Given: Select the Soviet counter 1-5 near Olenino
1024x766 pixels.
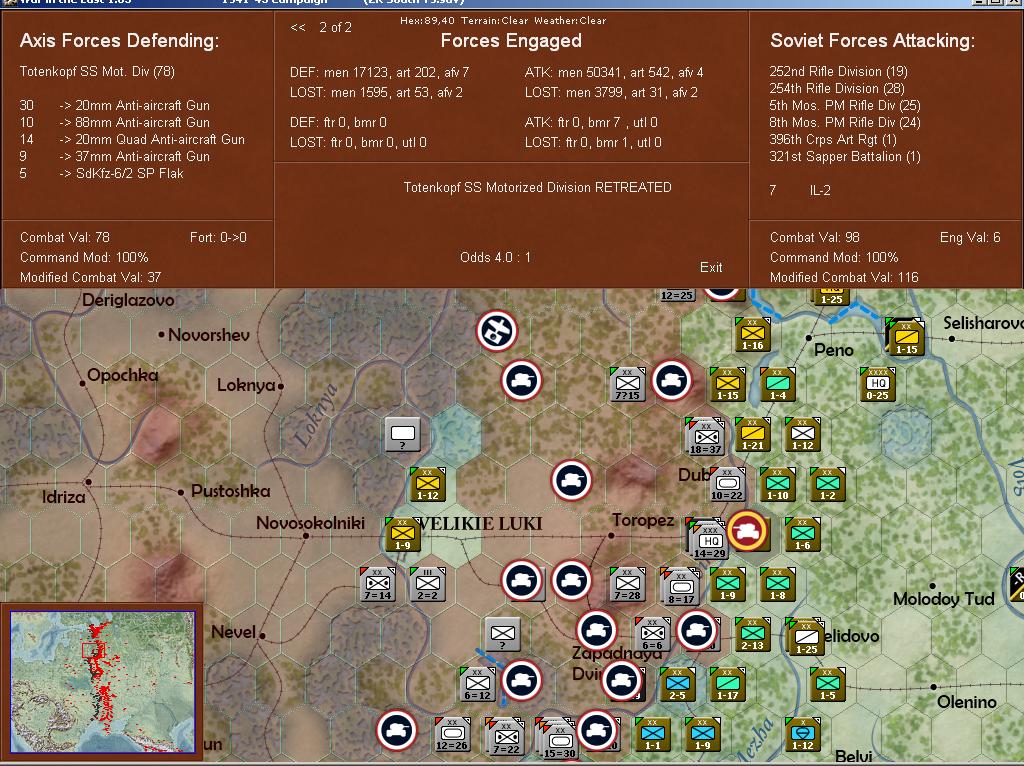Looking at the screenshot, I should coord(827,684).
